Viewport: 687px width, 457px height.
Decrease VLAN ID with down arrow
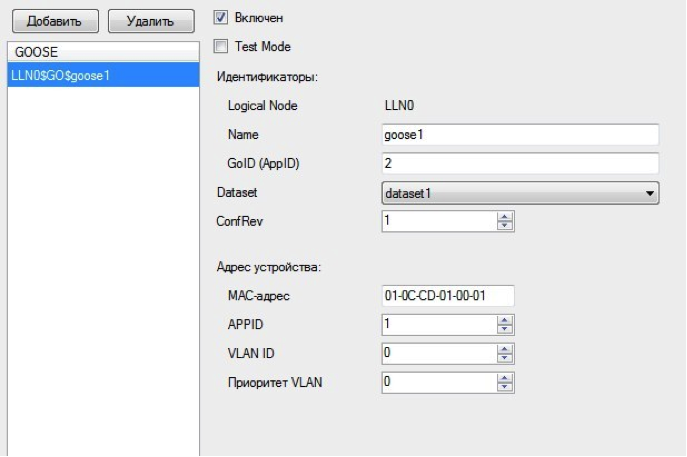coord(505,358)
